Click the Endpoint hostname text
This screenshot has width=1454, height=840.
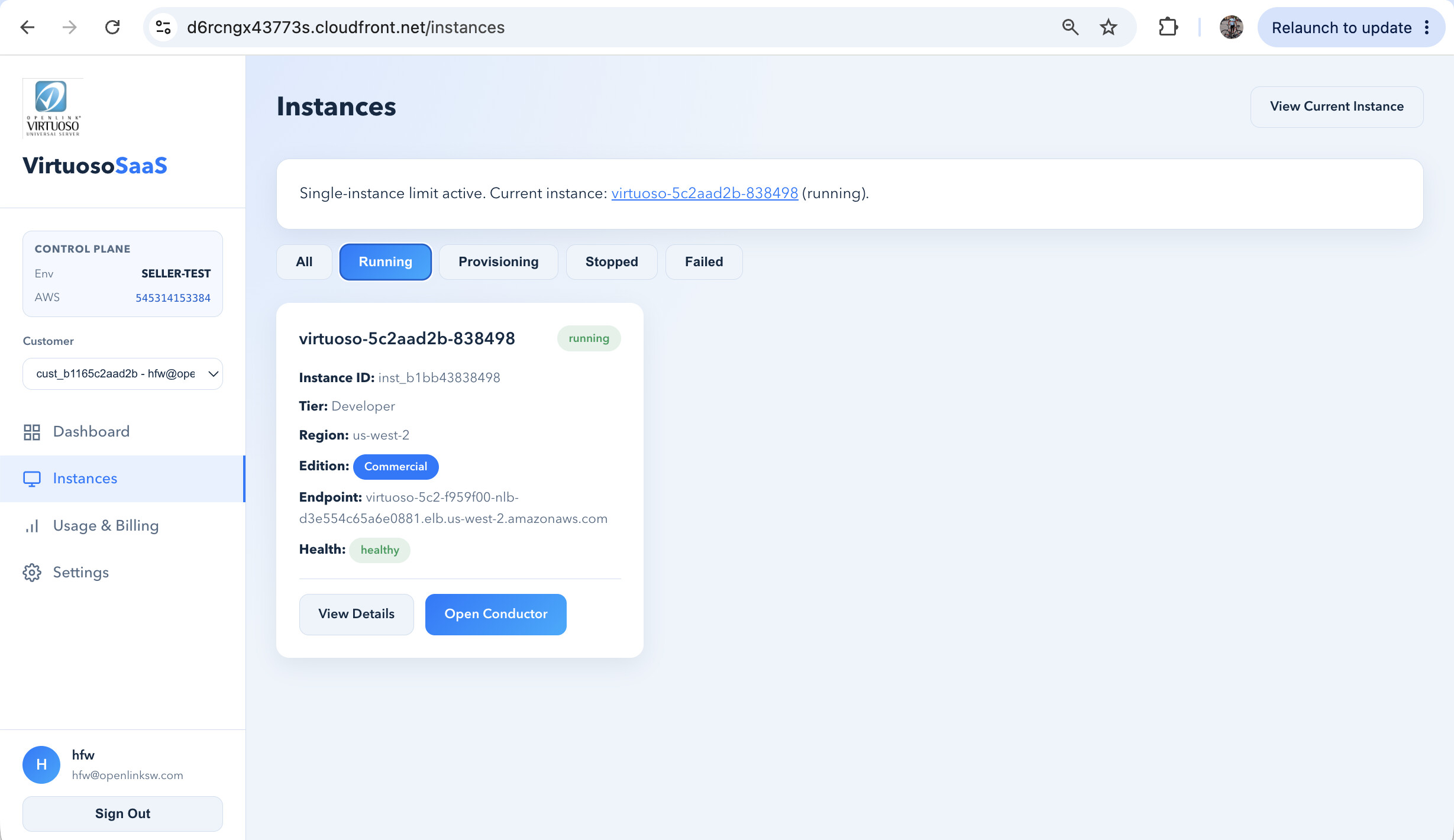(x=453, y=508)
